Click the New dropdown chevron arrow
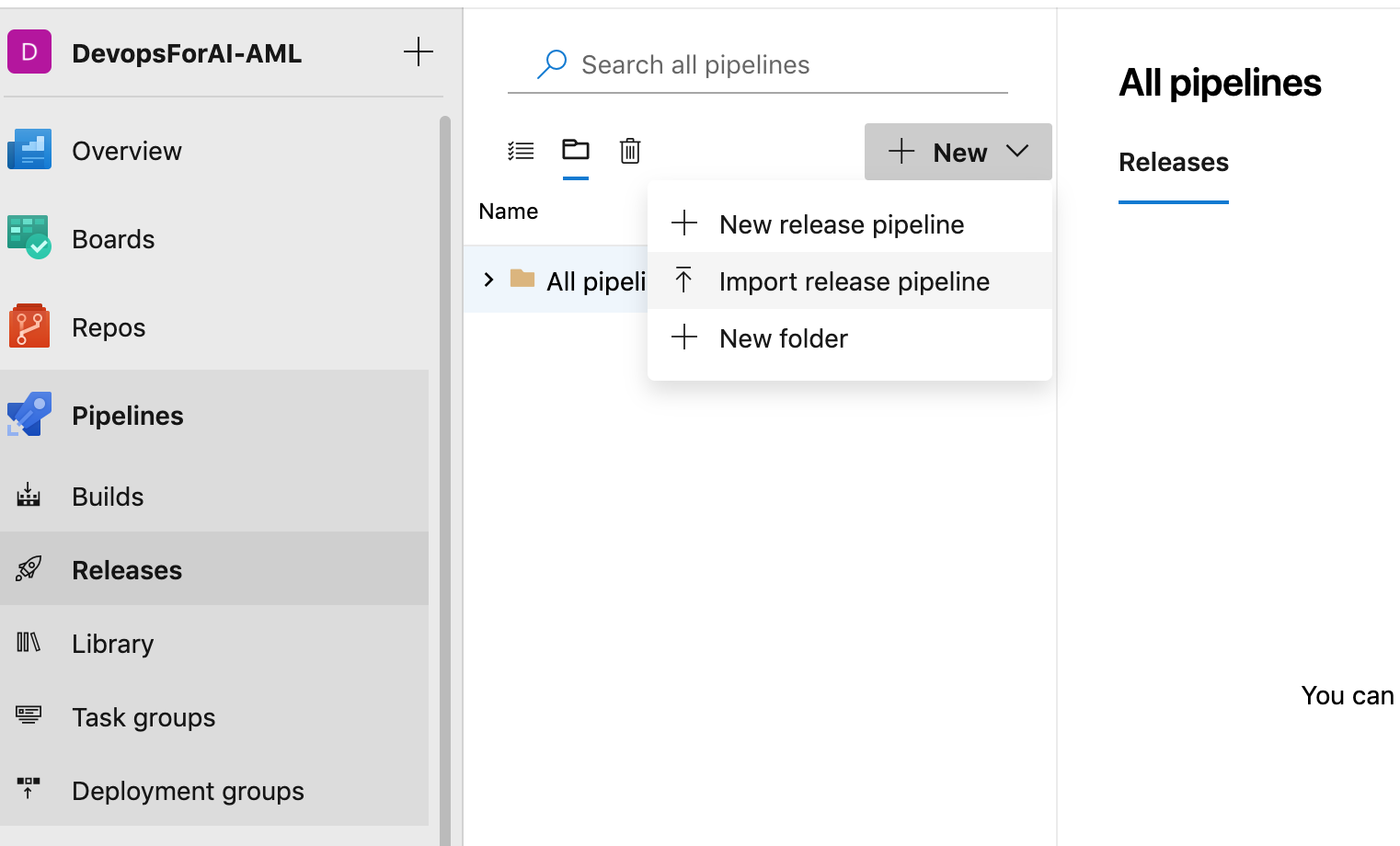 tap(1017, 151)
